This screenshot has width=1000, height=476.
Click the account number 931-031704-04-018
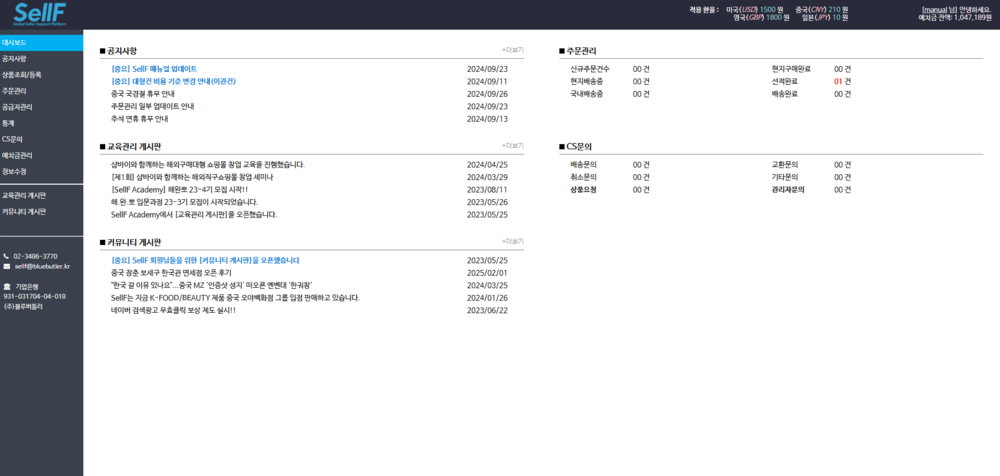[x=34, y=297]
